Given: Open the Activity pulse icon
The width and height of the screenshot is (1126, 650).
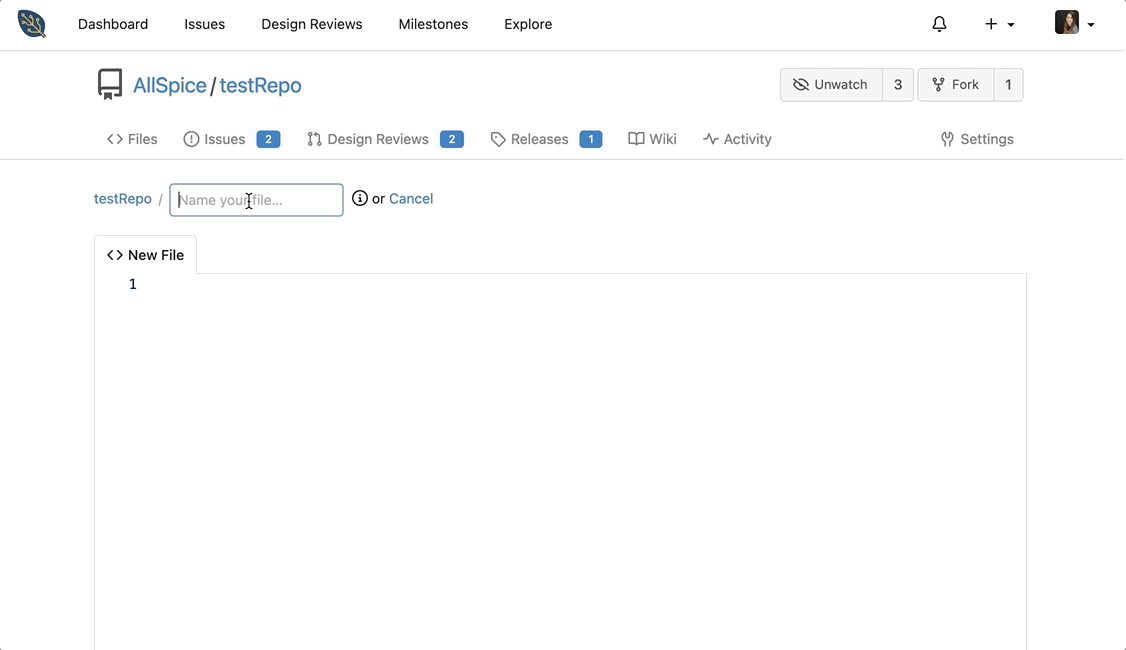Looking at the screenshot, I should pos(709,139).
